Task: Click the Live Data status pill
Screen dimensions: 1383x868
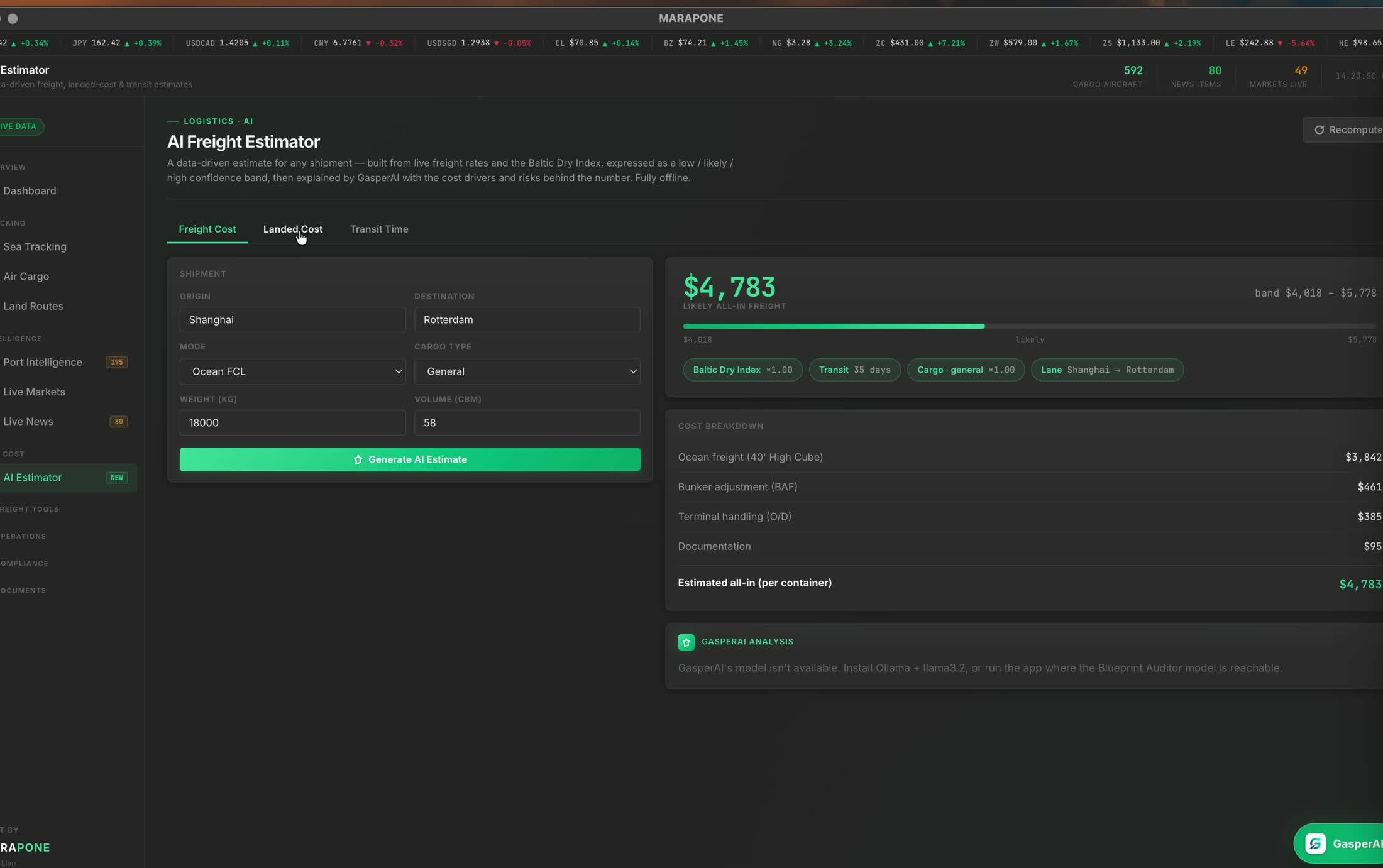Action: (21, 126)
